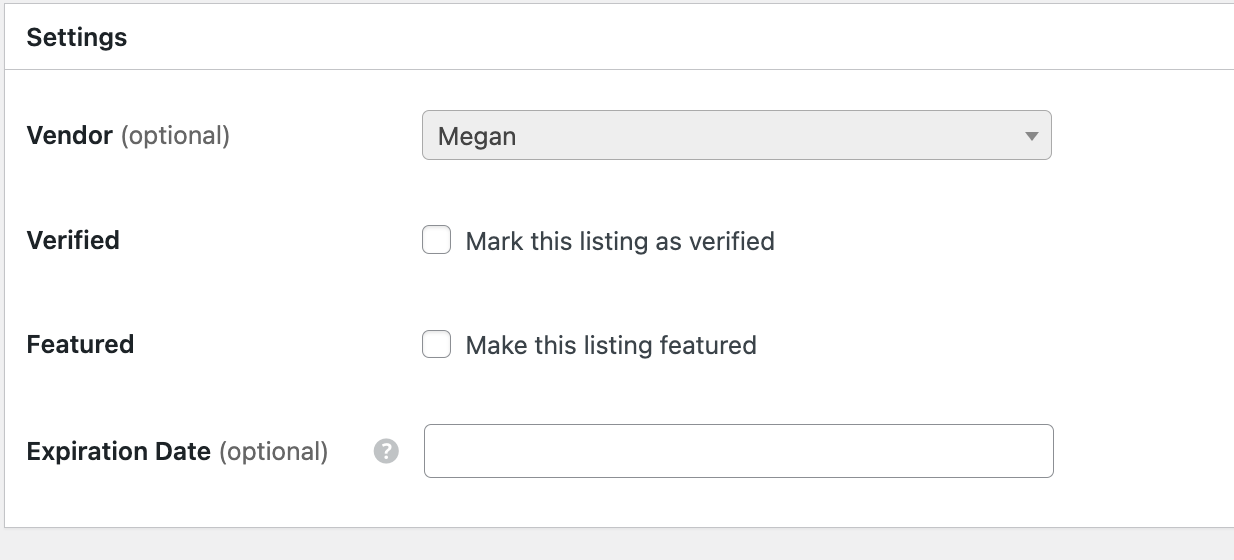Enable the Featured checkbox

436,344
